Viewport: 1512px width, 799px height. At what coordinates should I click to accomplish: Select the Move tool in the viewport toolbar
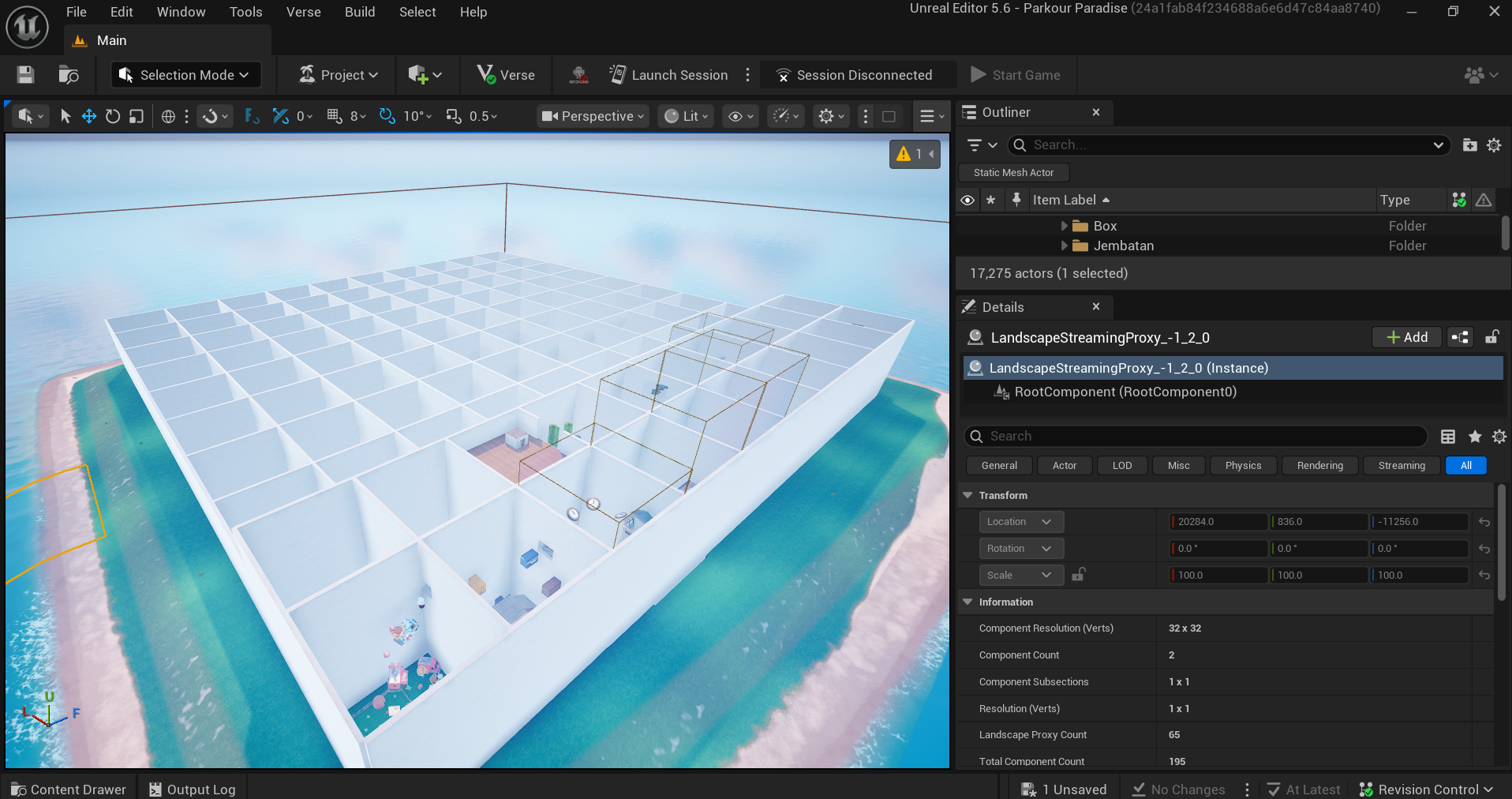tap(88, 116)
